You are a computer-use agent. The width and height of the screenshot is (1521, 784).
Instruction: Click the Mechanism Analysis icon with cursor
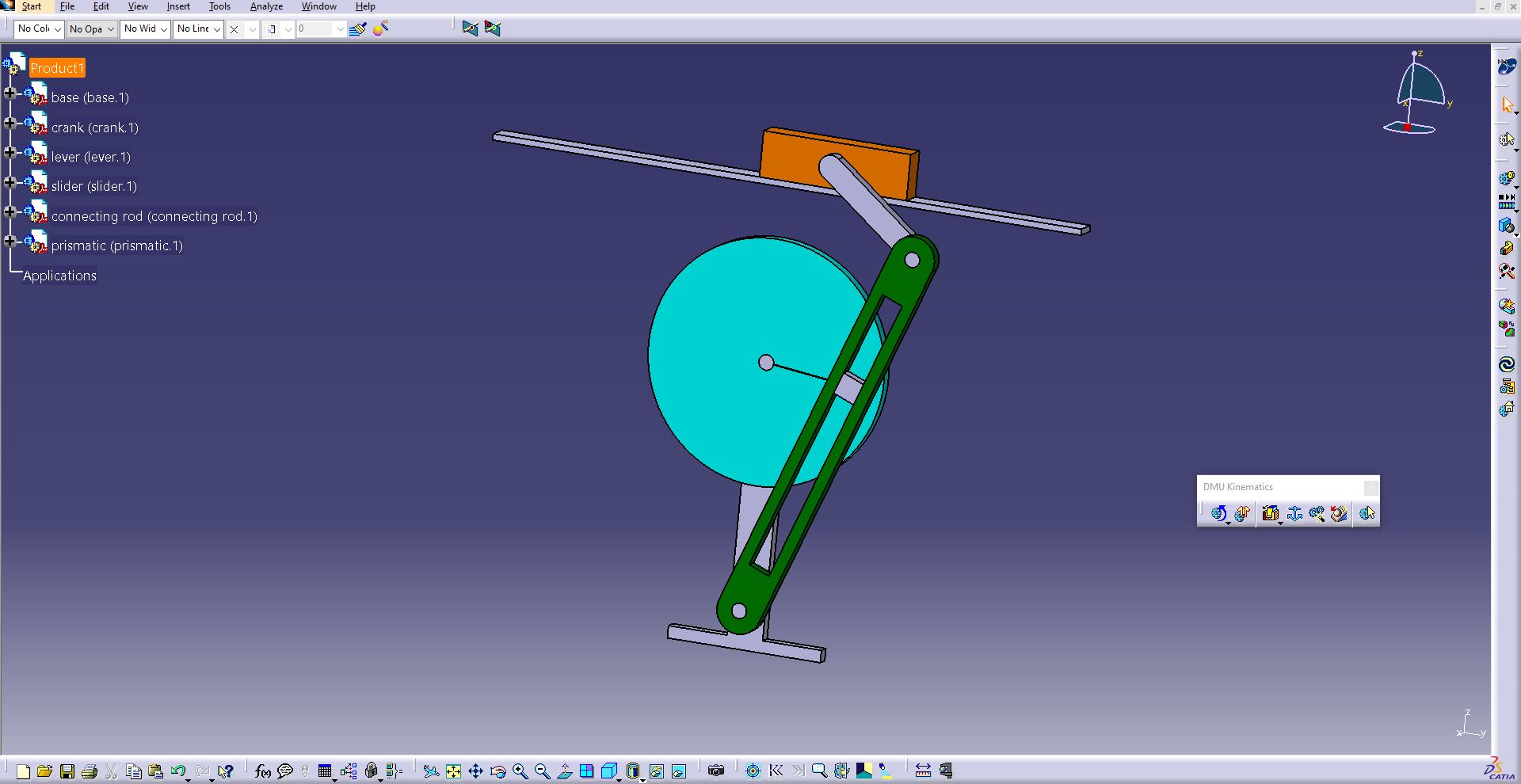pos(1367,514)
